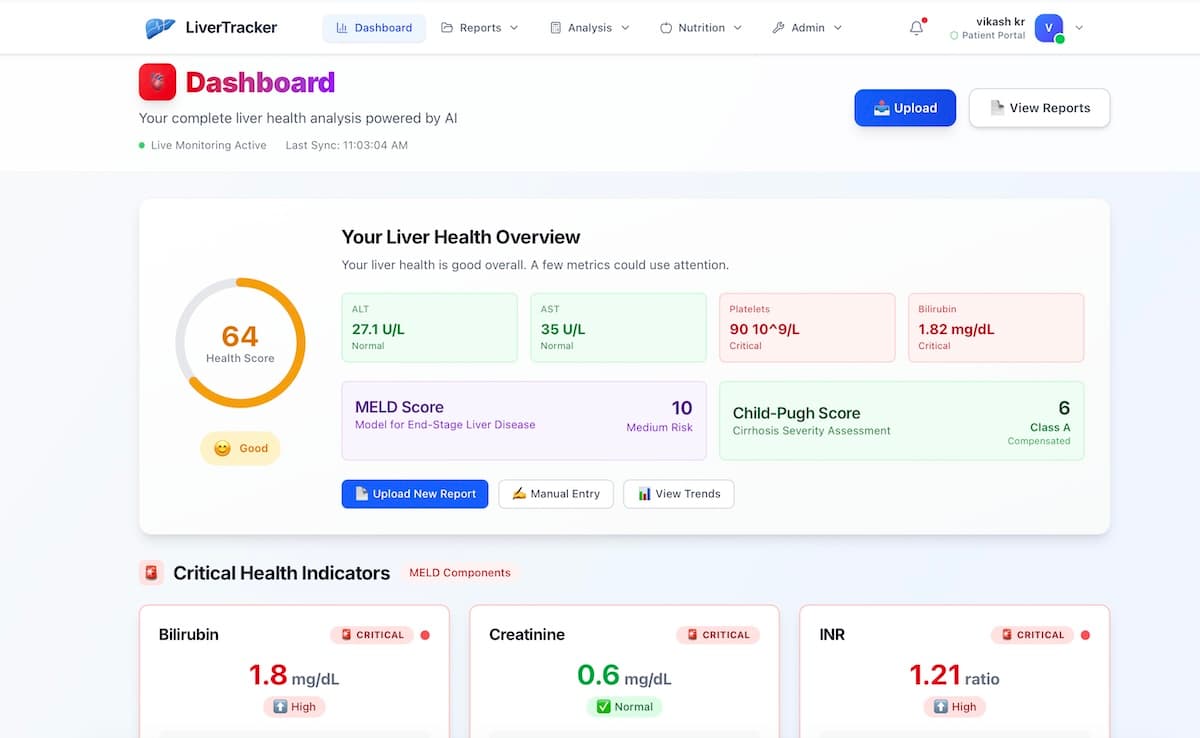This screenshot has height=738, width=1200.
Task: Select the red Dashboard heading icon
Action: (x=157, y=81)
